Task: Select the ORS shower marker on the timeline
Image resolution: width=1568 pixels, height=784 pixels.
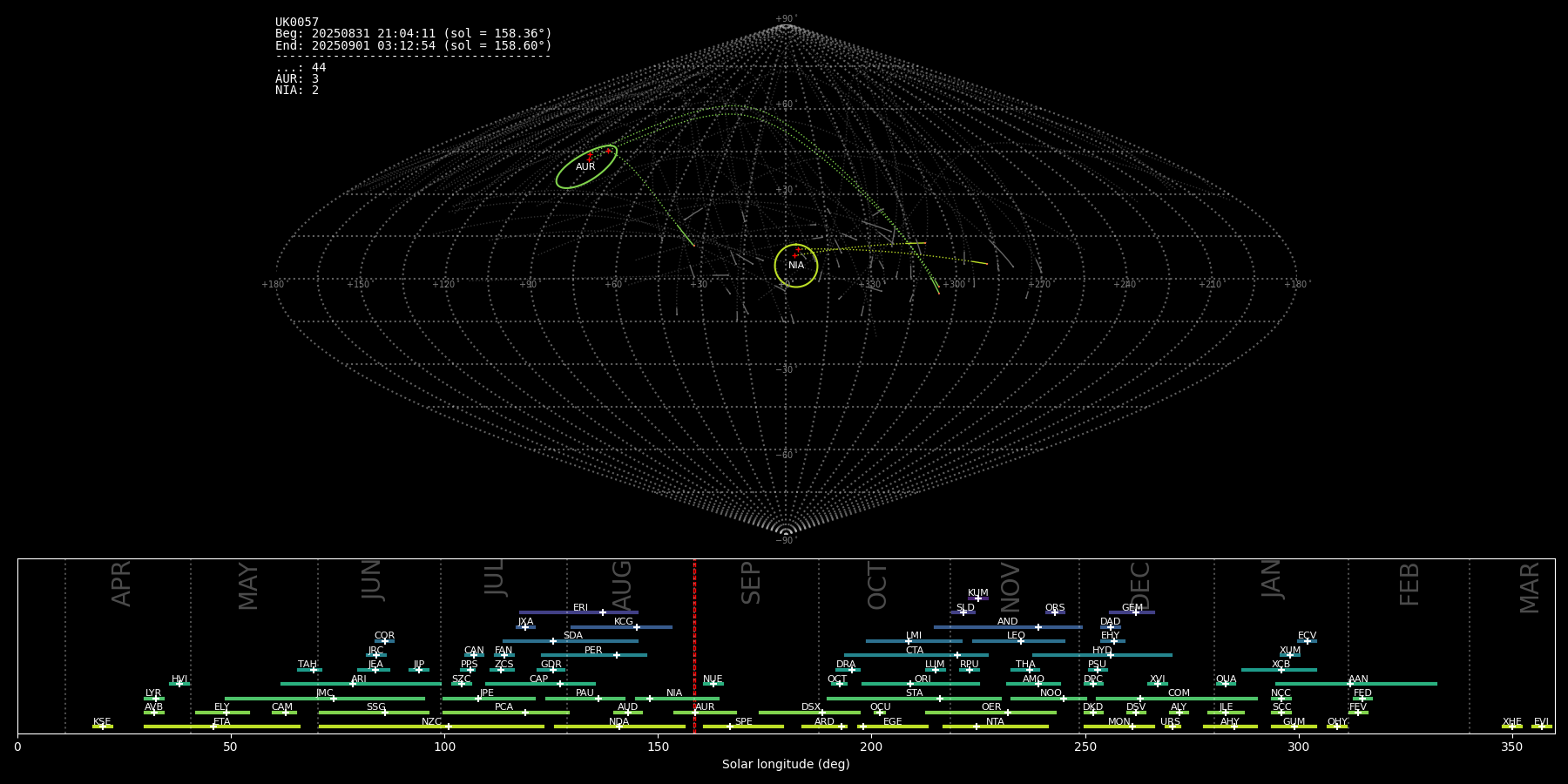Action: (1055, 612)
